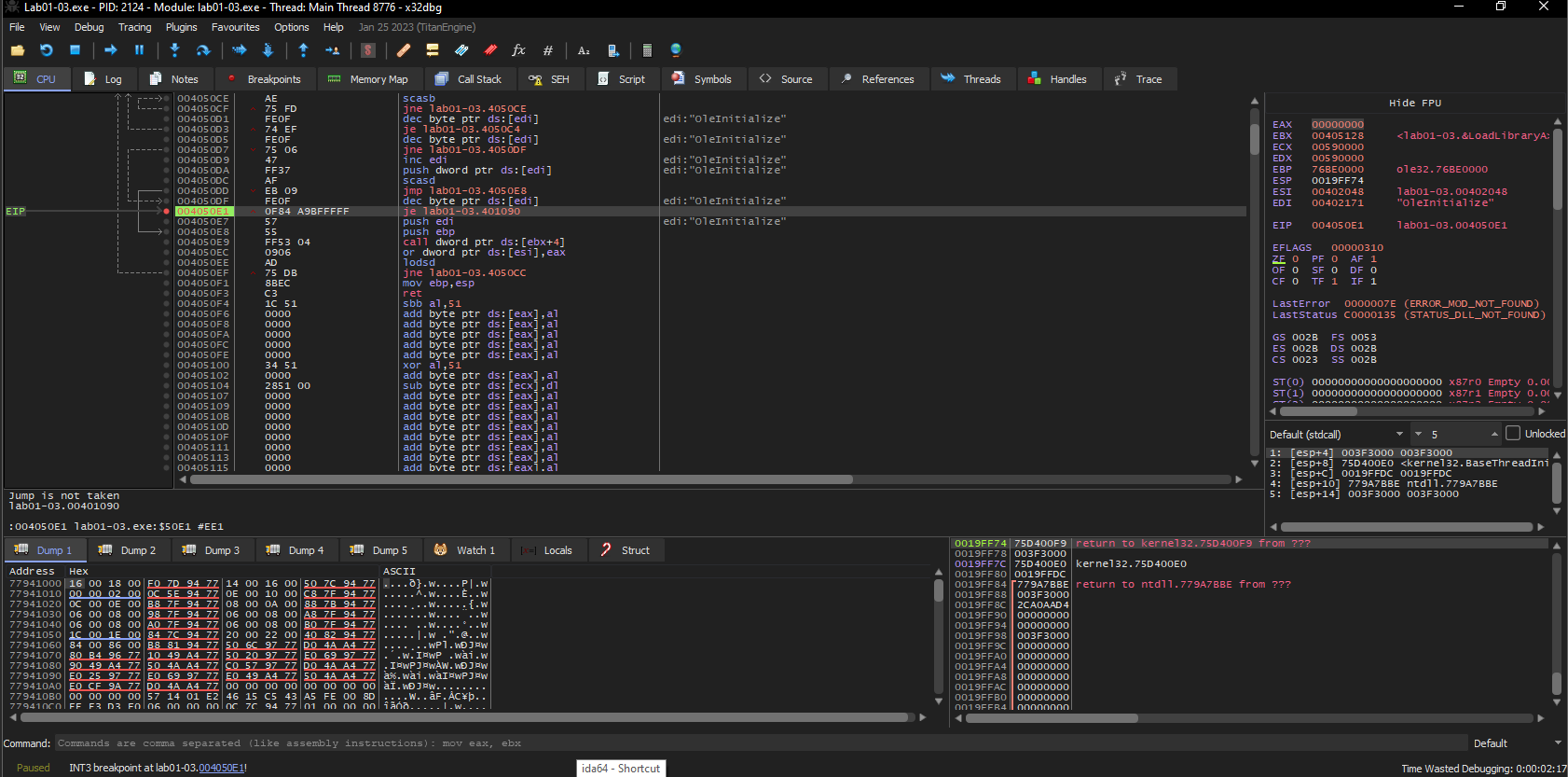
Task: Open the Labels list with the tag icon
Action: point(461,50)
